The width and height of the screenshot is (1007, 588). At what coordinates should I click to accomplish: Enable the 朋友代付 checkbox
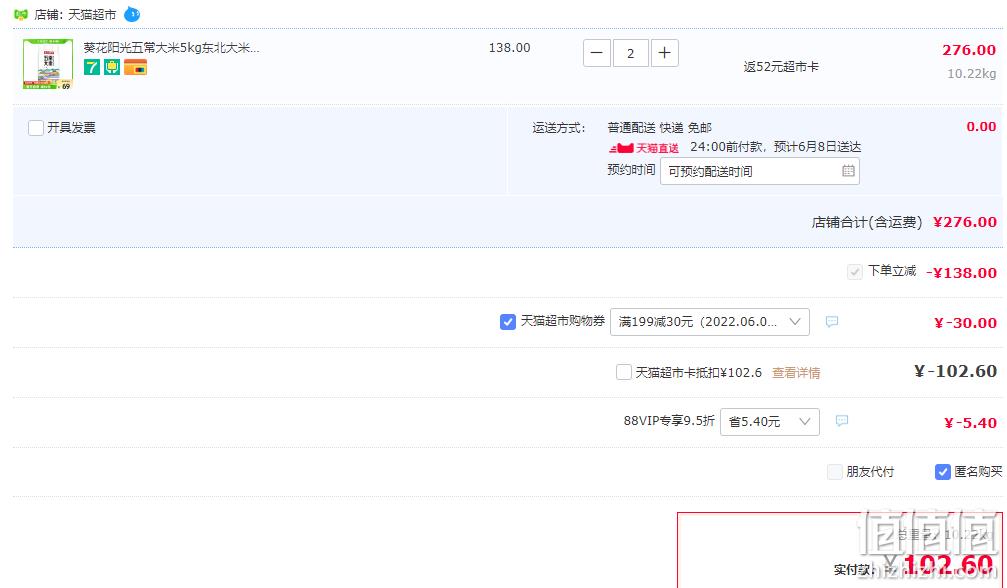point(834,472)
